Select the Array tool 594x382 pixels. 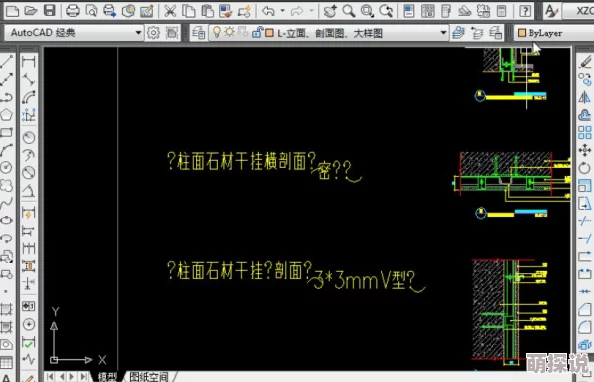tap(585, 133)
